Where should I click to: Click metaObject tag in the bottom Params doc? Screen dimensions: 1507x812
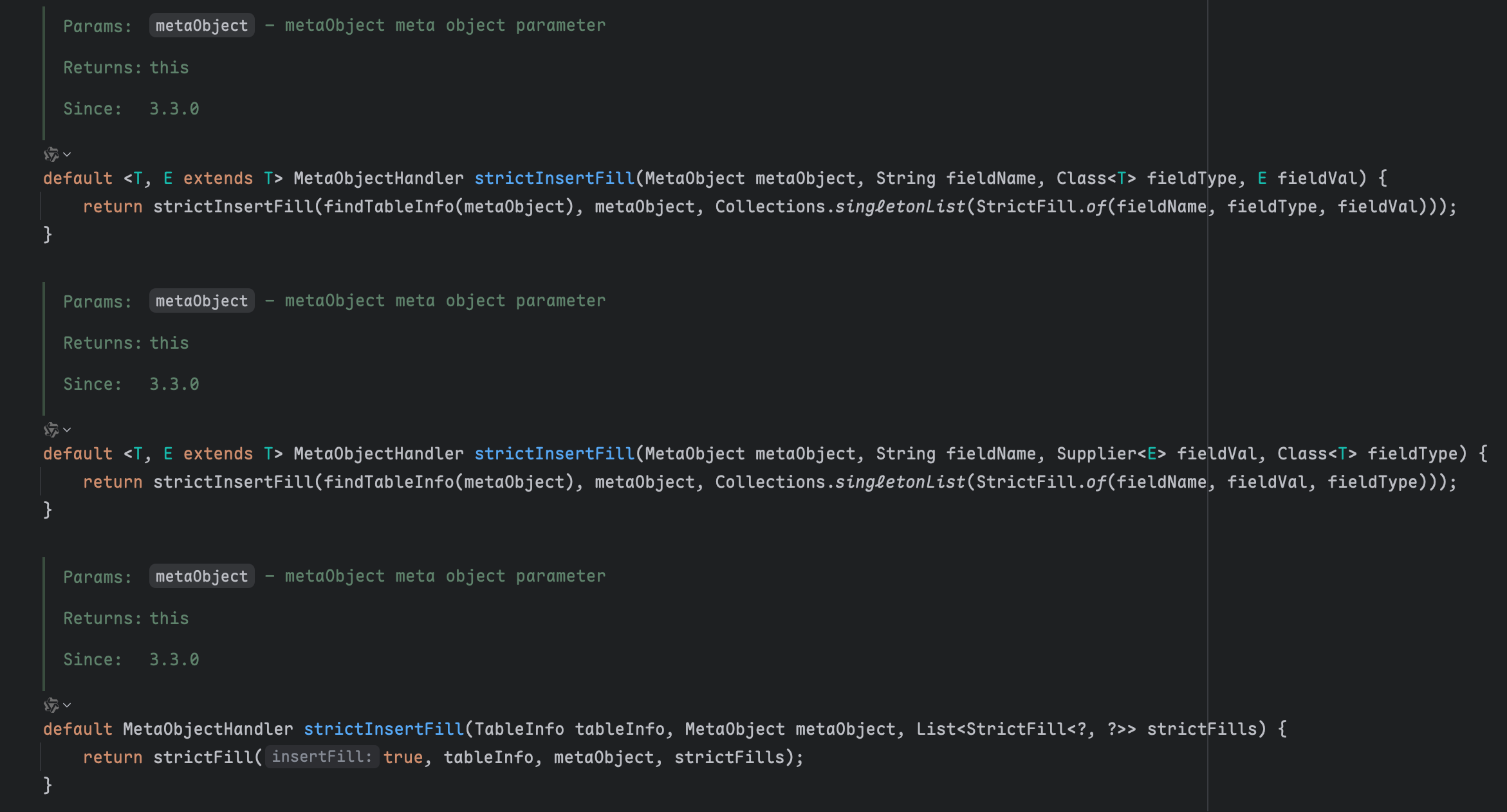(x=201, y=577)
